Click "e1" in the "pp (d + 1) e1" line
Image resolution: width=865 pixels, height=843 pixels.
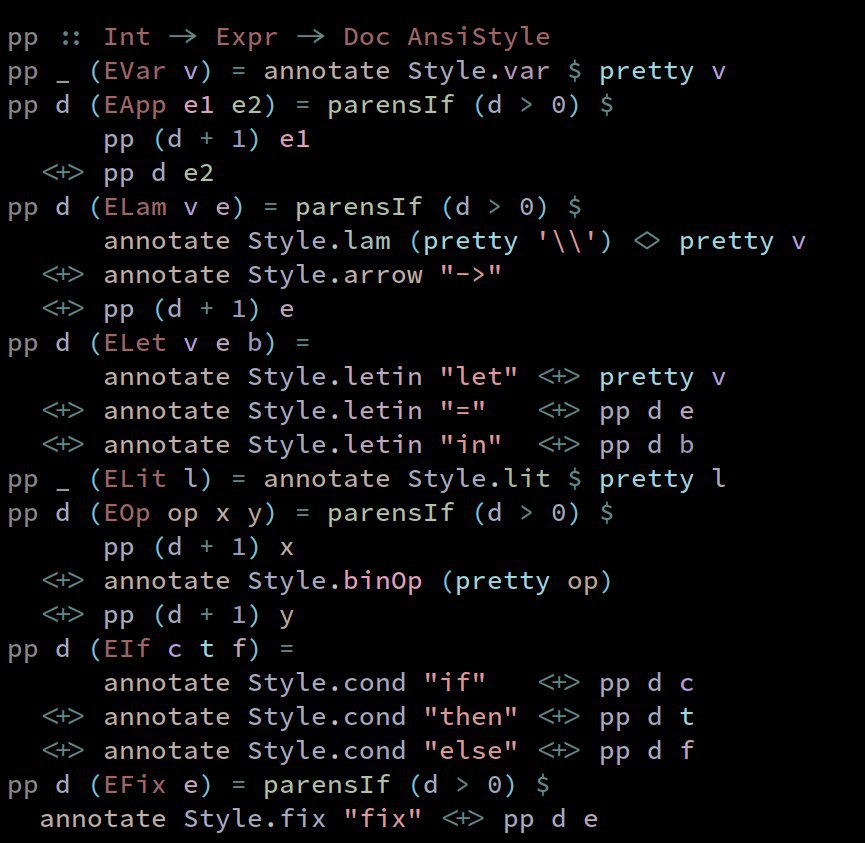(294, 139)
